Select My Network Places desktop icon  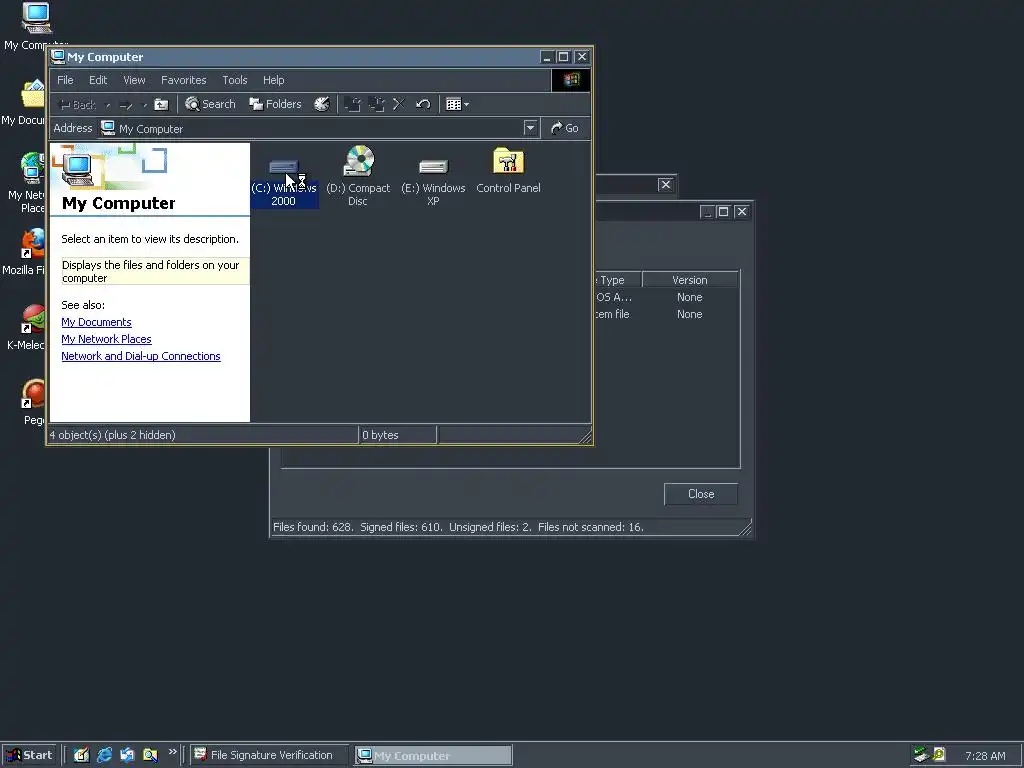pos(26,183)
